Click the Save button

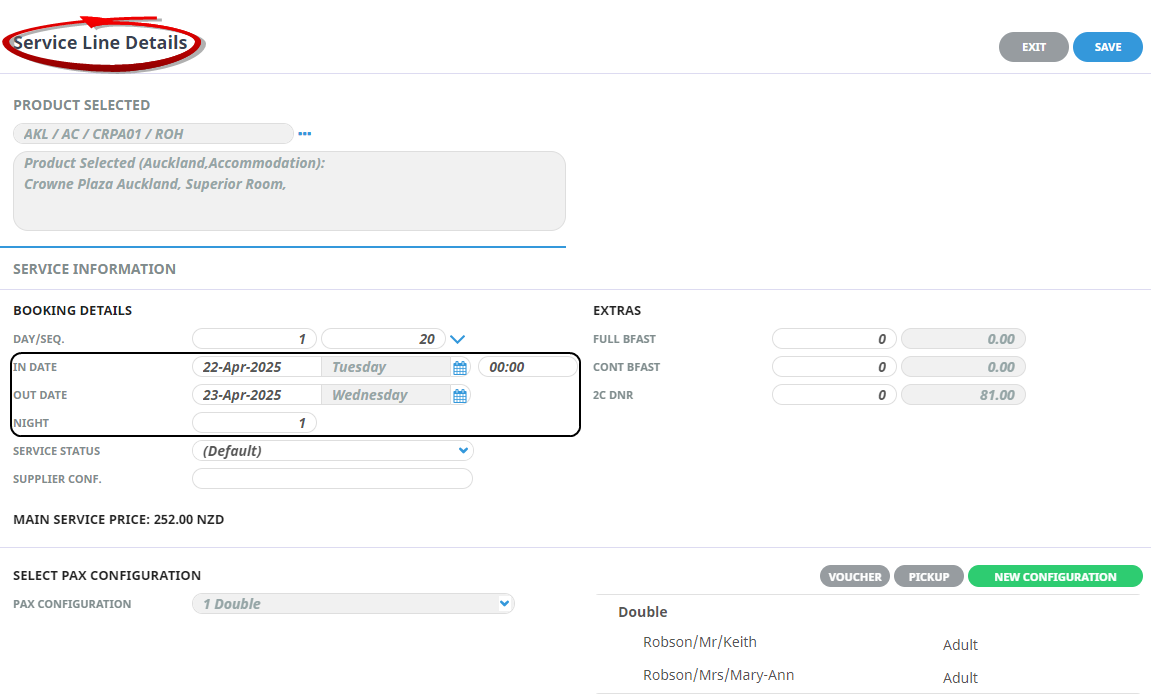pyautogui.click(x=1107, y=47)
